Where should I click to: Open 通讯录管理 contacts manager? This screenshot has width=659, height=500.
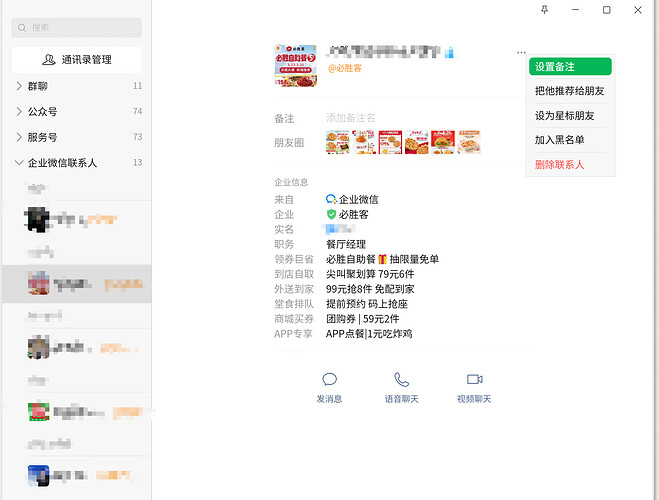[x=76, y=60]
